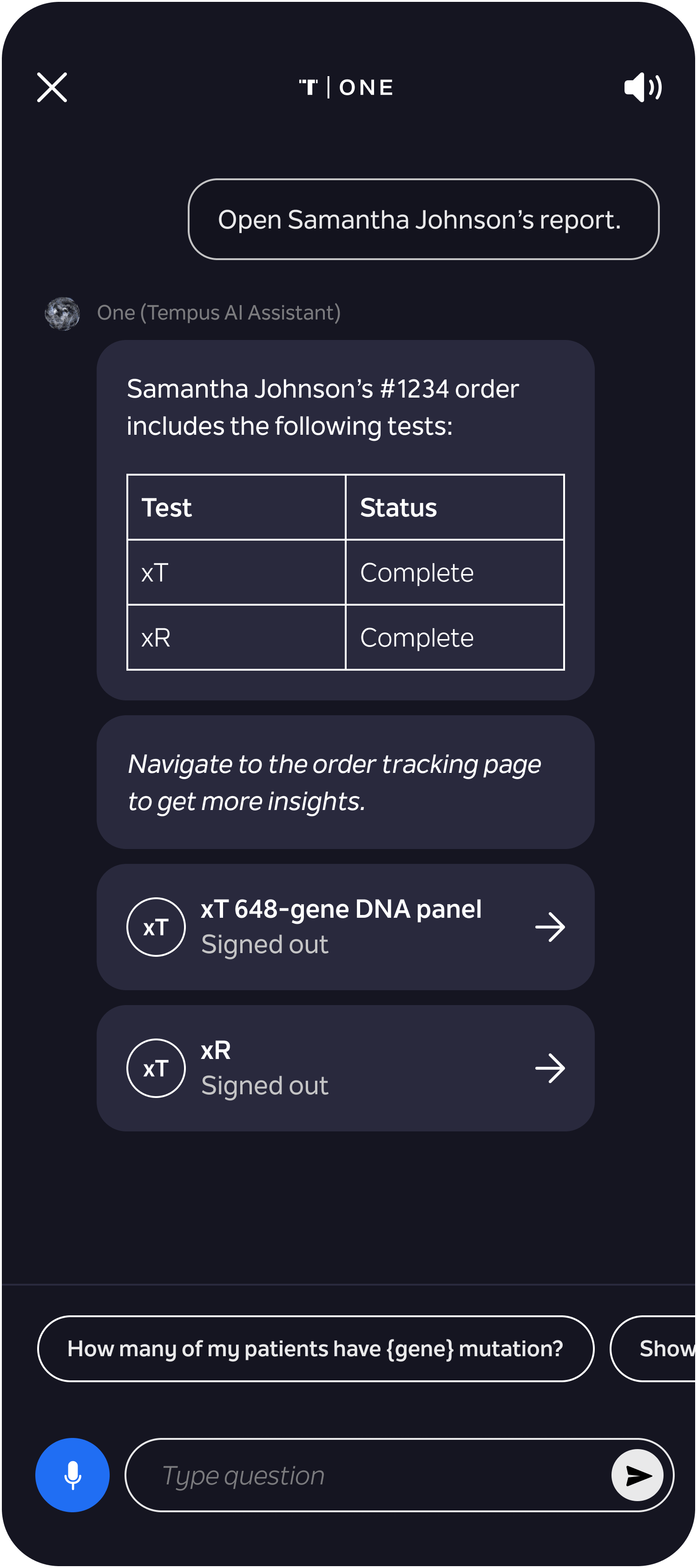Screen dimensions: 697x1568
Task: Select the partially visible Show suggestion chip
Action: click(653, 1348)
